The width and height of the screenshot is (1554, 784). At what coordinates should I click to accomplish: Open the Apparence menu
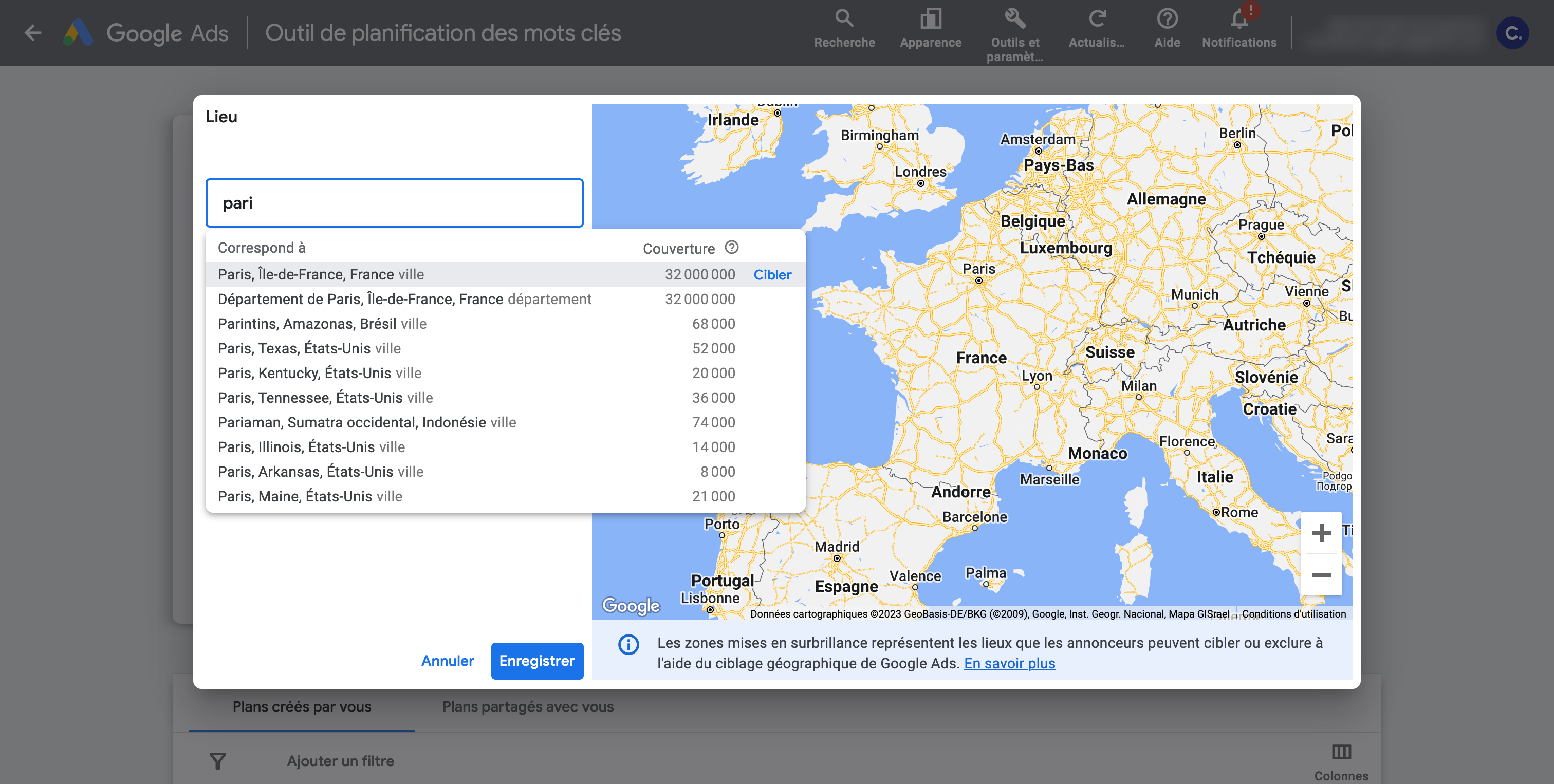(x=931, y=28)
